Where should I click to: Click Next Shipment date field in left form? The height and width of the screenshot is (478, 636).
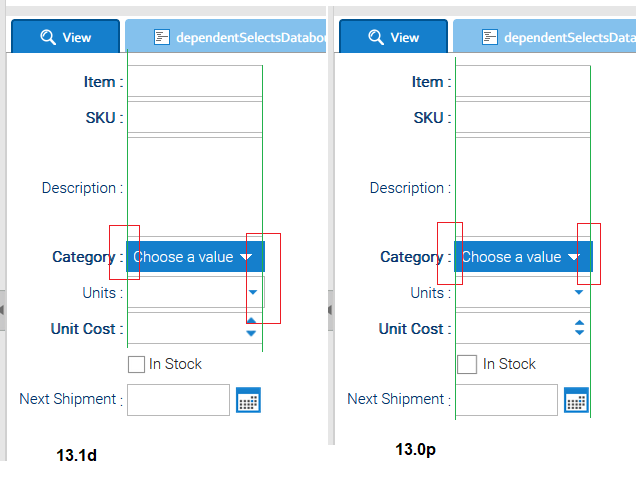coord(178,400)
